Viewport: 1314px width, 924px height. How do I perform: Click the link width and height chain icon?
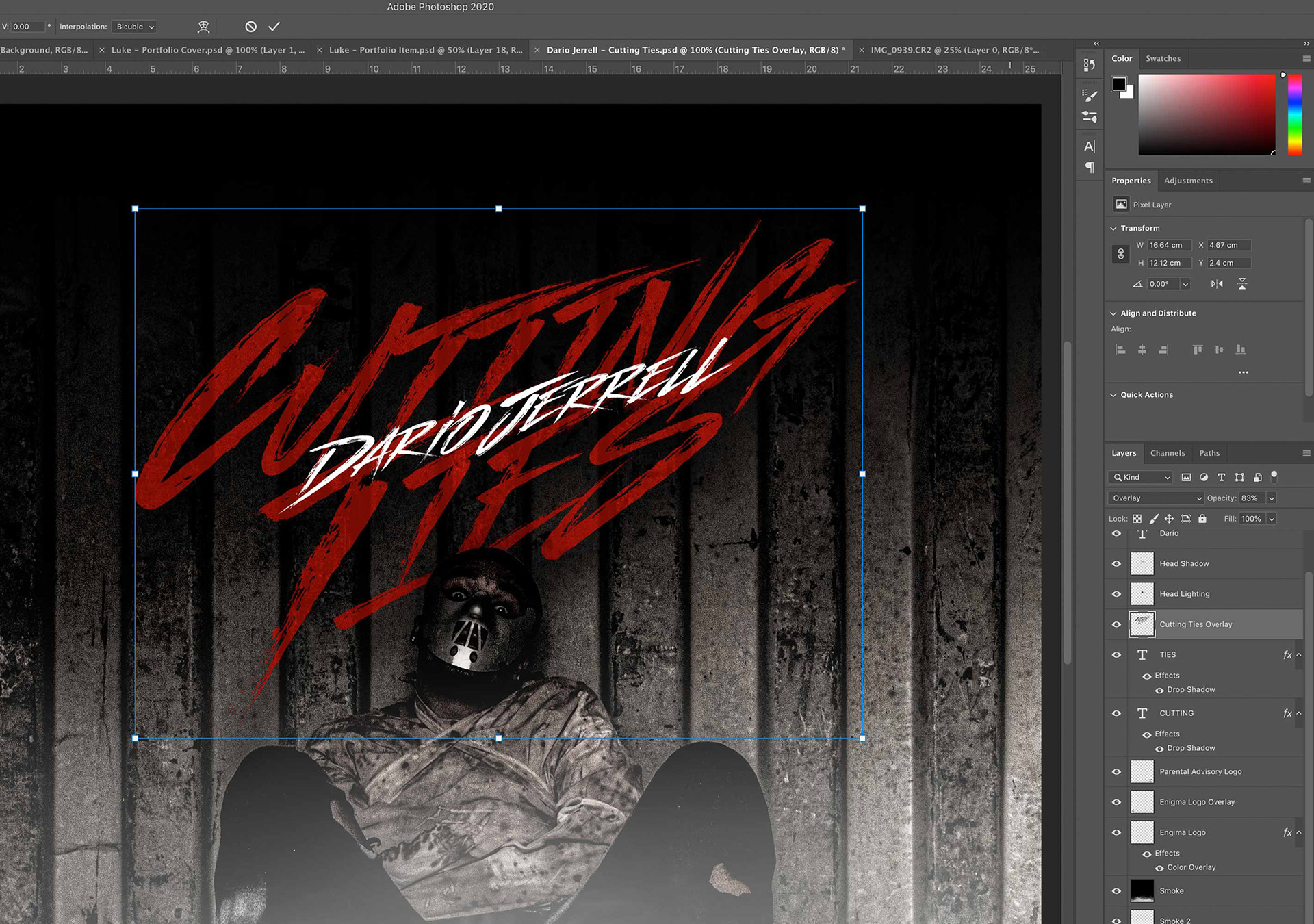(1120, 254)
